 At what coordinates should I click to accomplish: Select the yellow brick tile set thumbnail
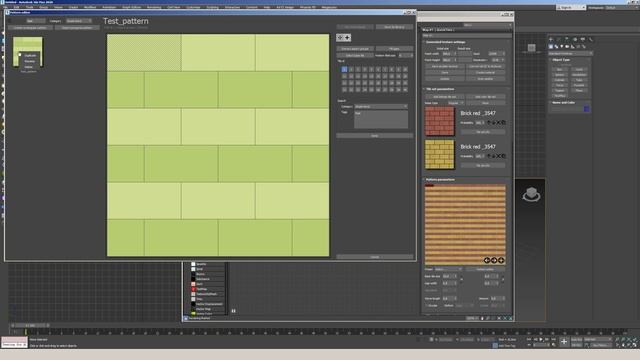coord(440,155)
